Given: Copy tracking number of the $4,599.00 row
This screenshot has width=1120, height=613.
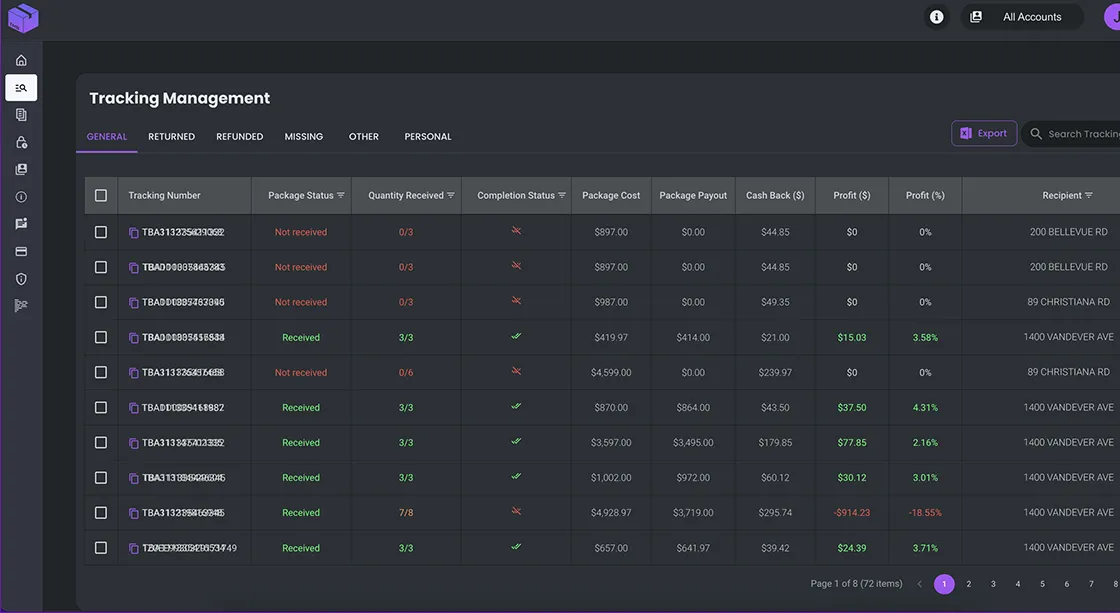Looking at the screenshot, I should click(x=134, y=373).
